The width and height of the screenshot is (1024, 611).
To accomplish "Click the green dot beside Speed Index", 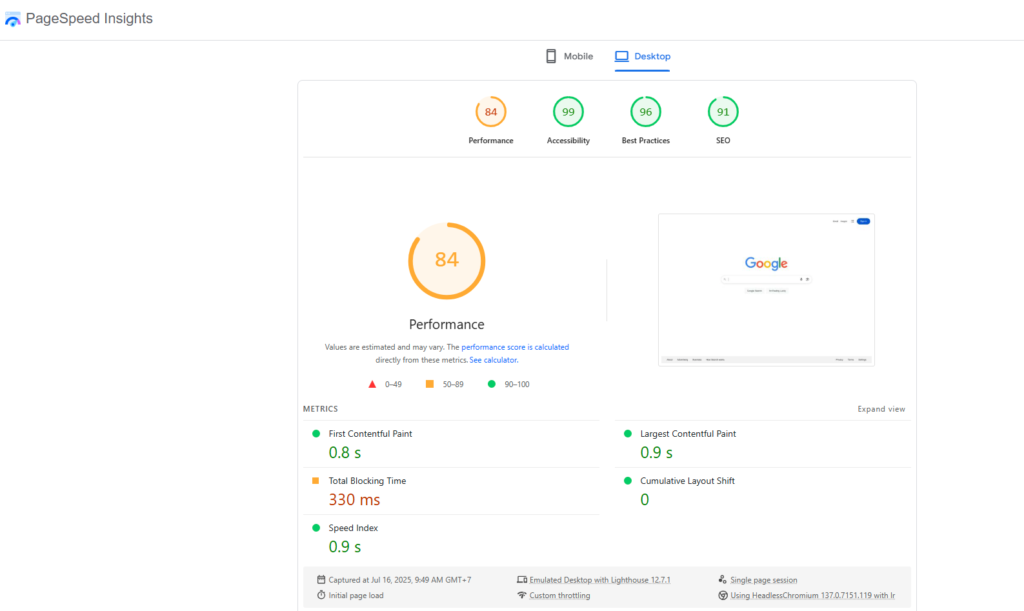I will [316, 527].
